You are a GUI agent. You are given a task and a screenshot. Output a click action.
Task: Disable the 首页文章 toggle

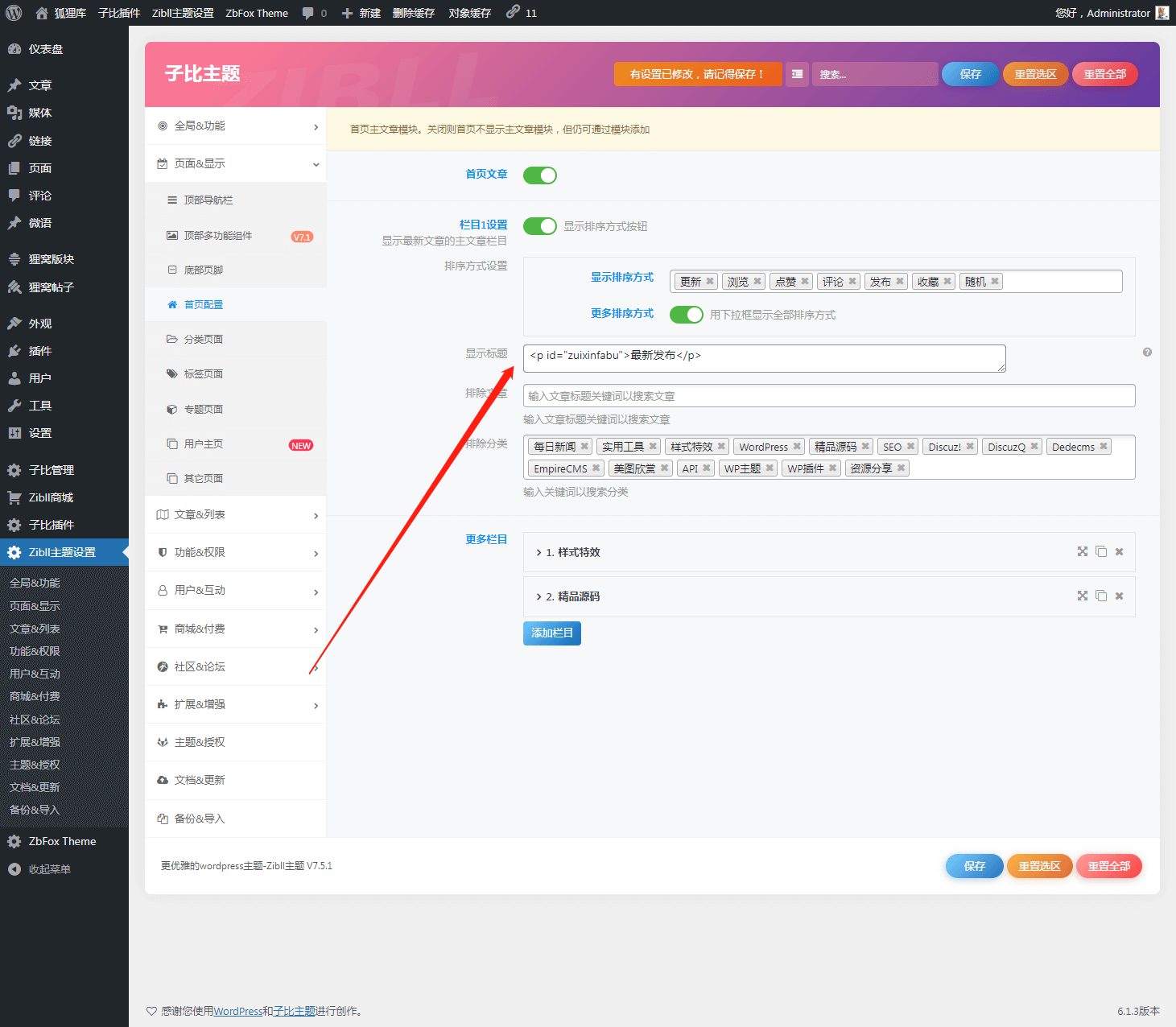coord(540,175)
